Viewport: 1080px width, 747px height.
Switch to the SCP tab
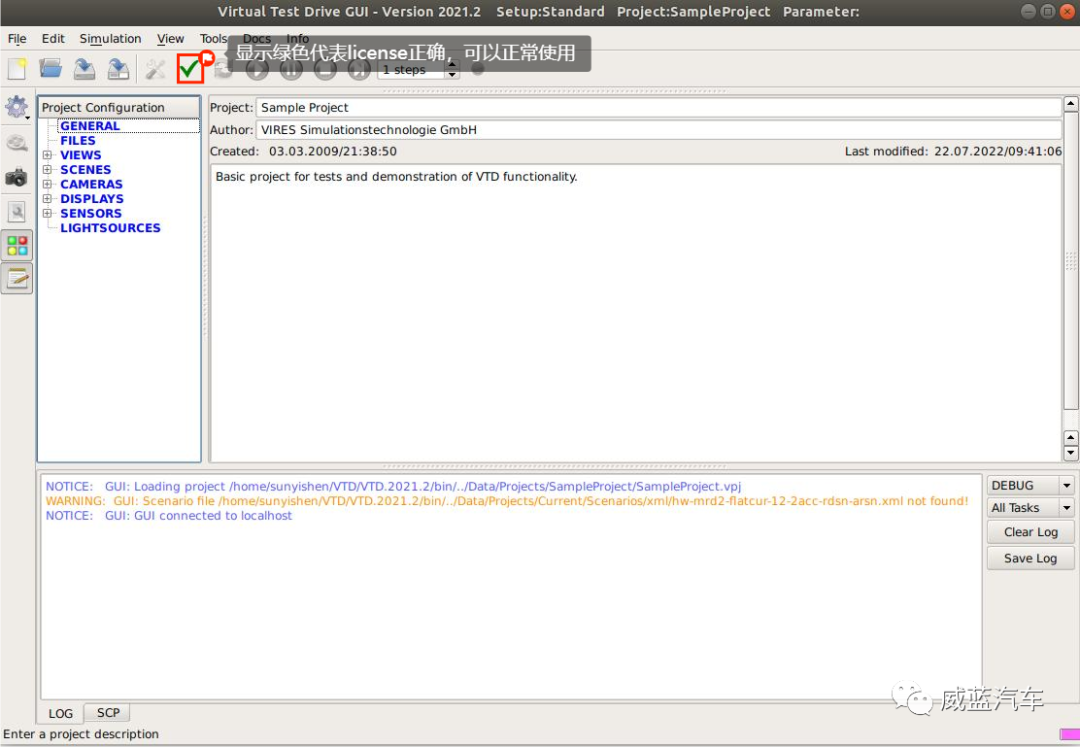click(x=108, y=713)
